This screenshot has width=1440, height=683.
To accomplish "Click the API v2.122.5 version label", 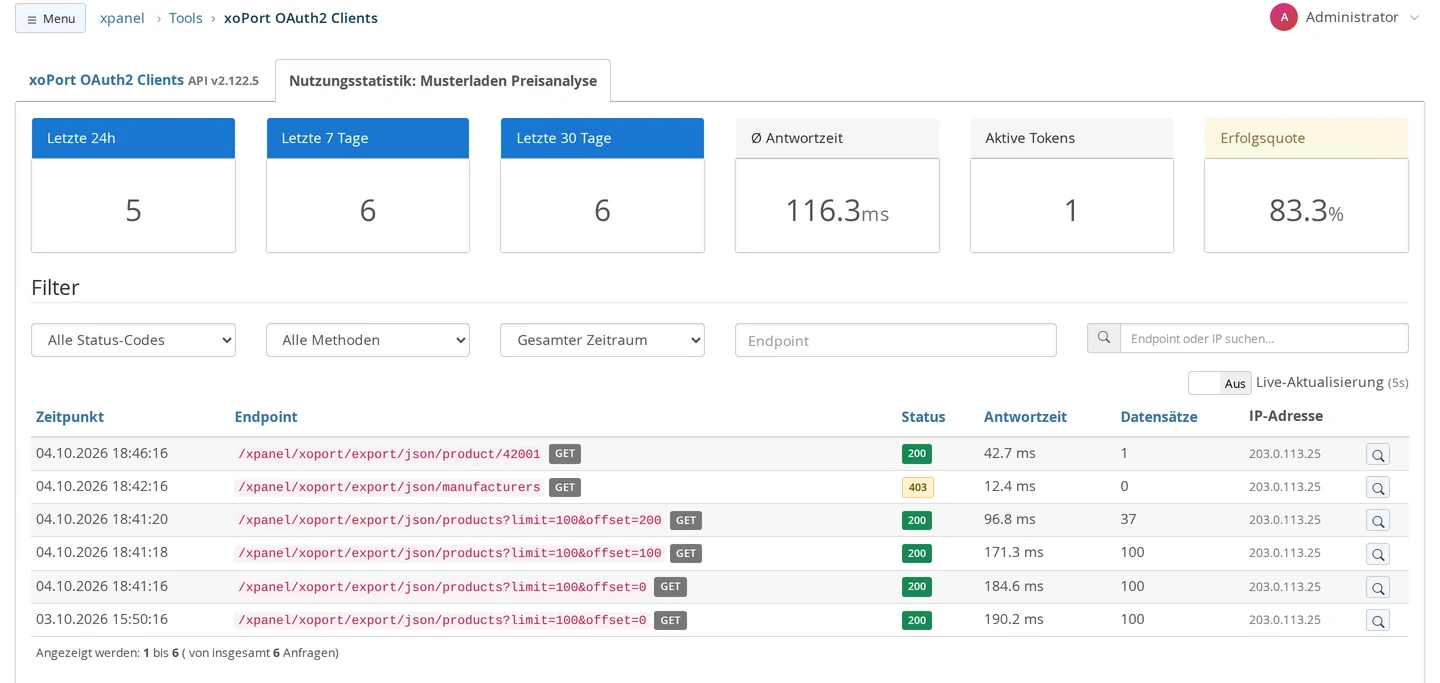I will (x=223, y=81).
